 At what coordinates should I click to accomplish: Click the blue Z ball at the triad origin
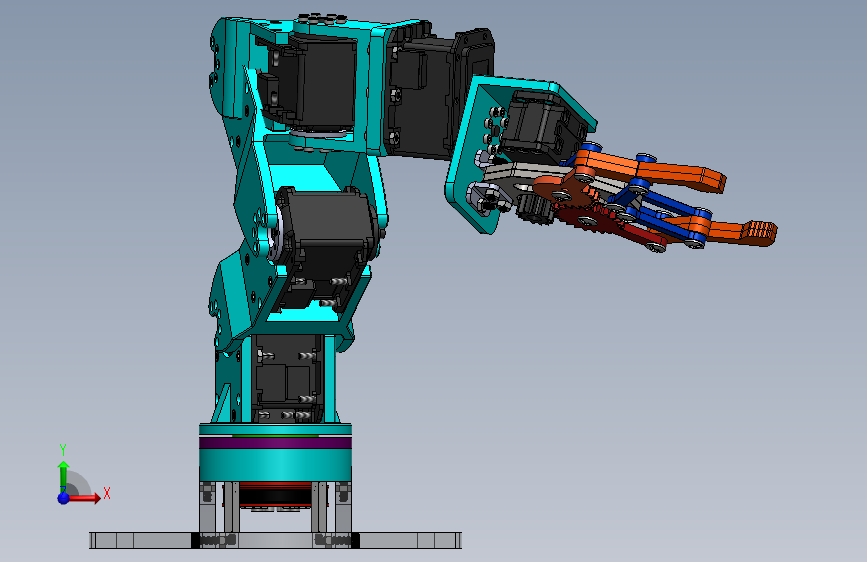point(64,498)
